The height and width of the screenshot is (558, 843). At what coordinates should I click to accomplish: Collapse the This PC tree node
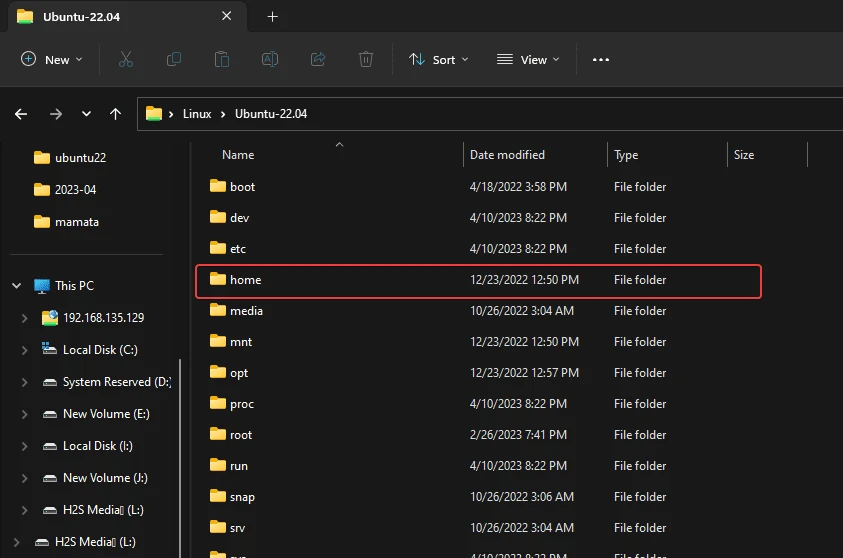pyautogui.click(x=17, y=286)
